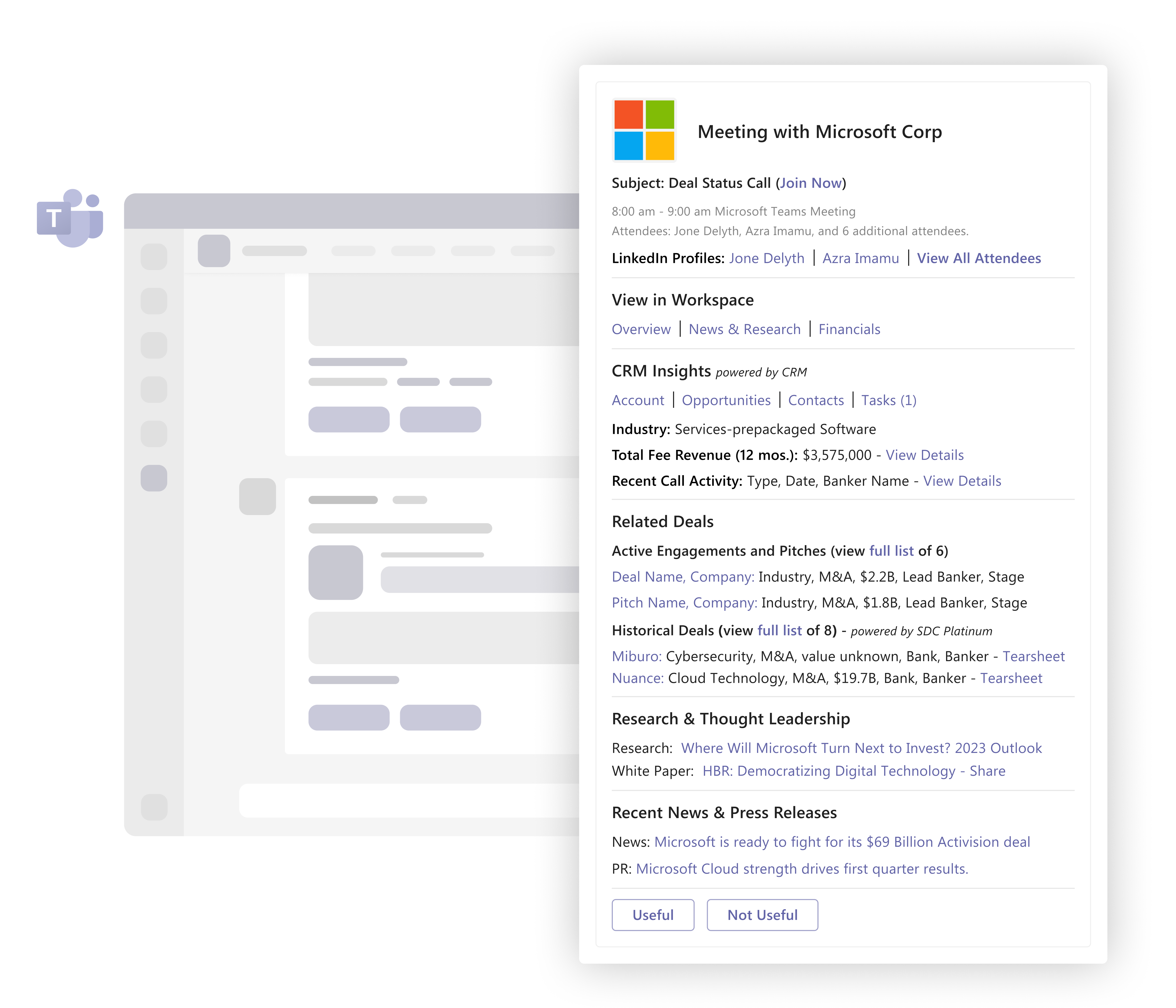Open Azra Imamu's LinkedIn profile
Screen dimensions: 1176x1008
860,258
